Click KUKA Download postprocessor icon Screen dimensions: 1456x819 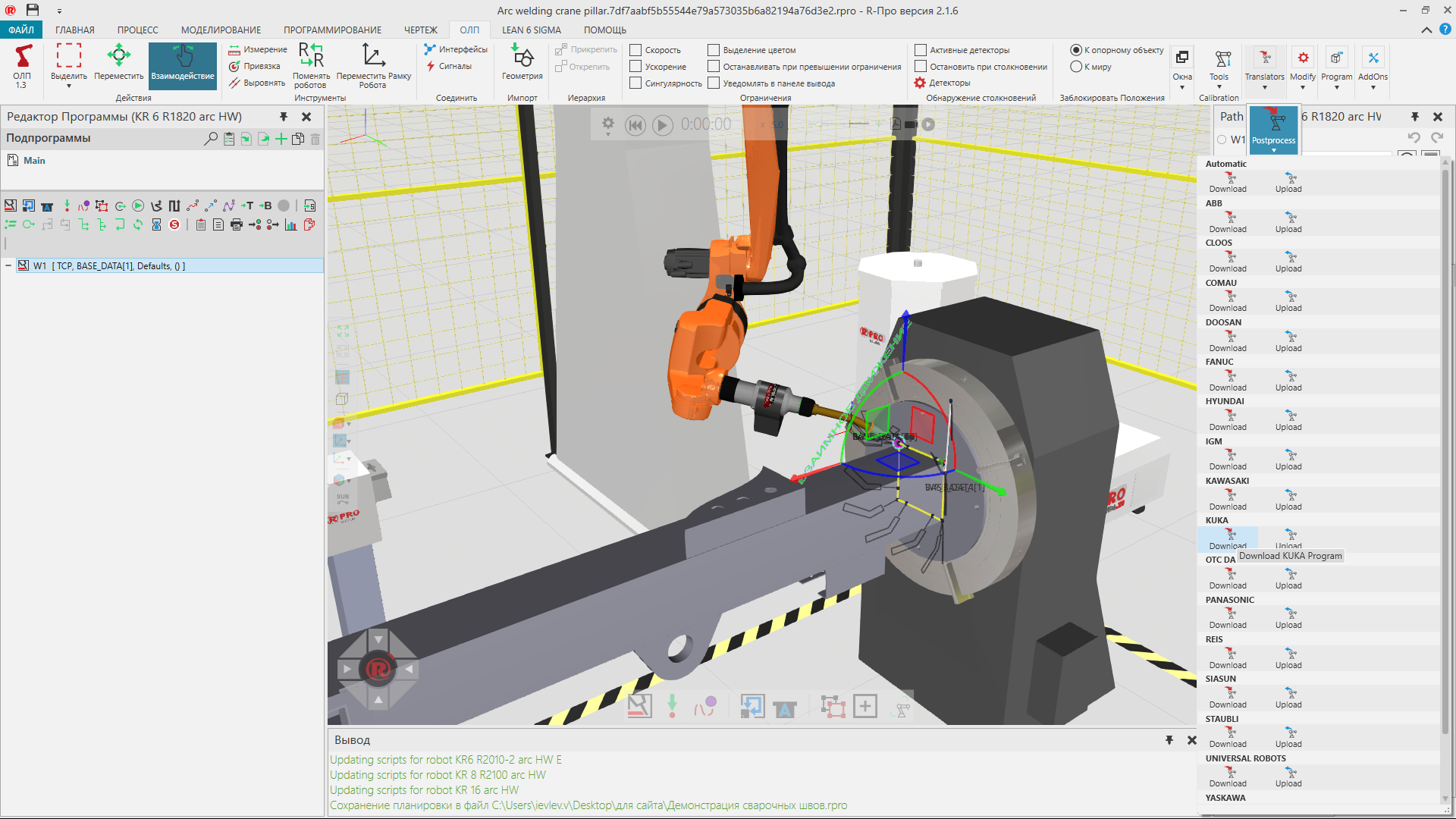[x=1228, y=538]
